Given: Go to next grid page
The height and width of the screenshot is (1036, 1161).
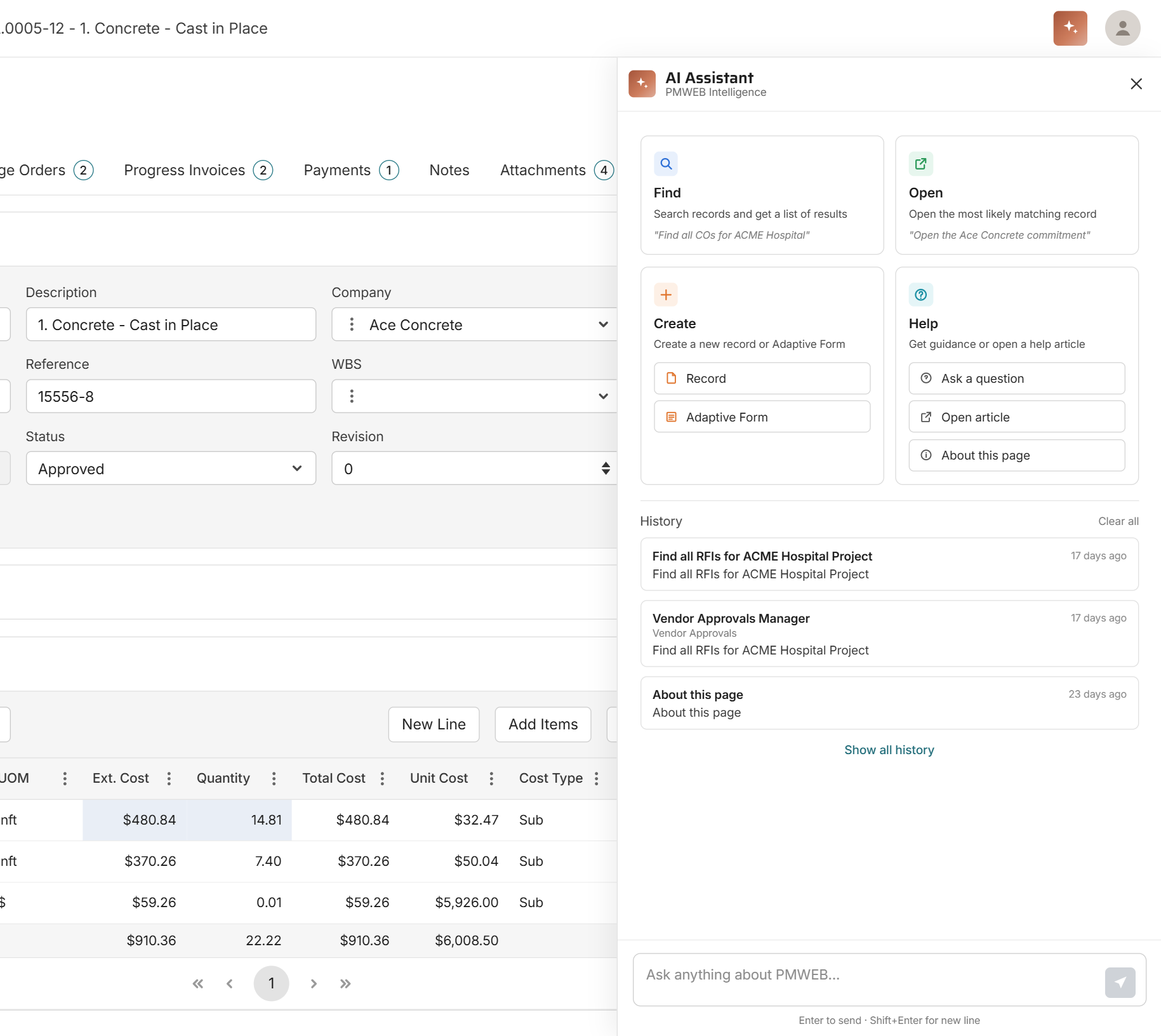Looking at the screenshot, I should [314, 983].
